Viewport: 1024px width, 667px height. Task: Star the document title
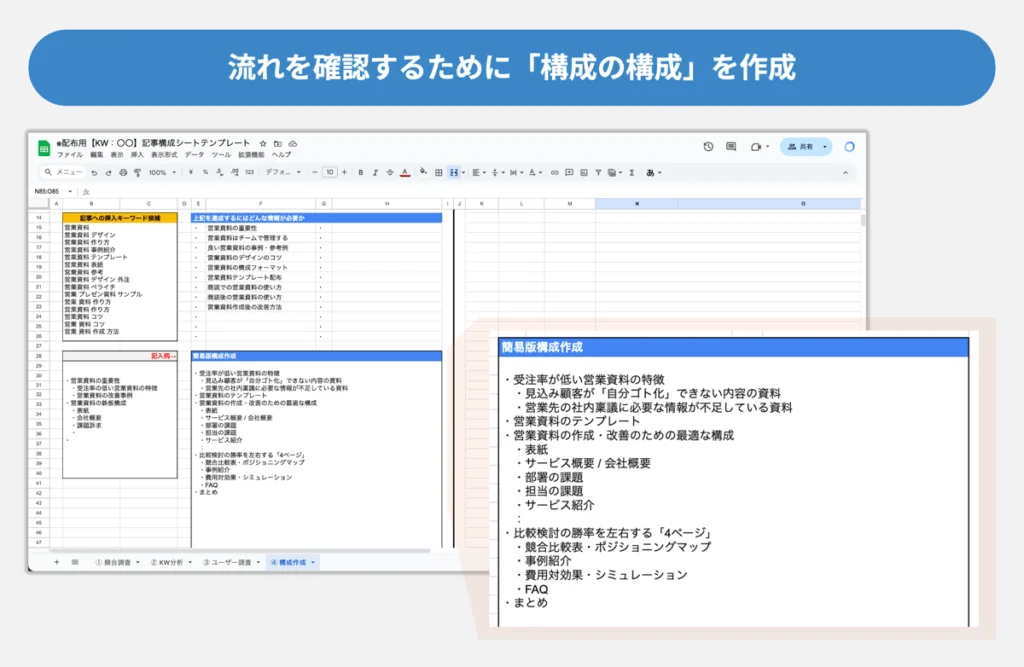pos(263,144)
